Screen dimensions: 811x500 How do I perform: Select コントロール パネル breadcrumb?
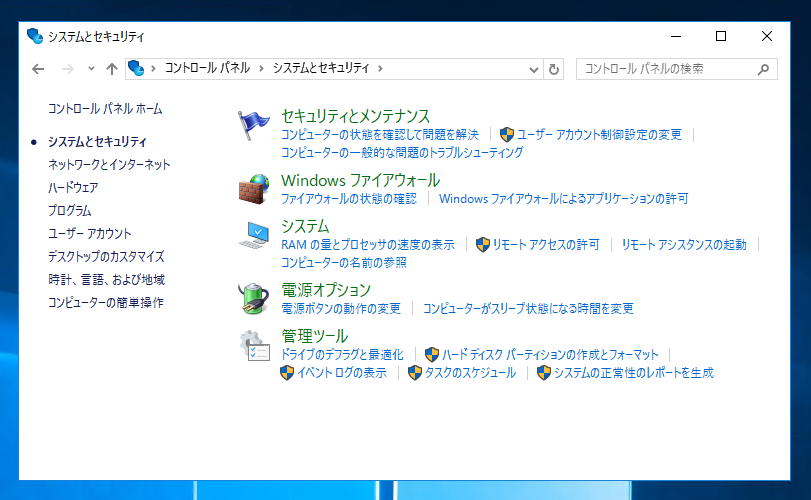(x=207, y=68)
